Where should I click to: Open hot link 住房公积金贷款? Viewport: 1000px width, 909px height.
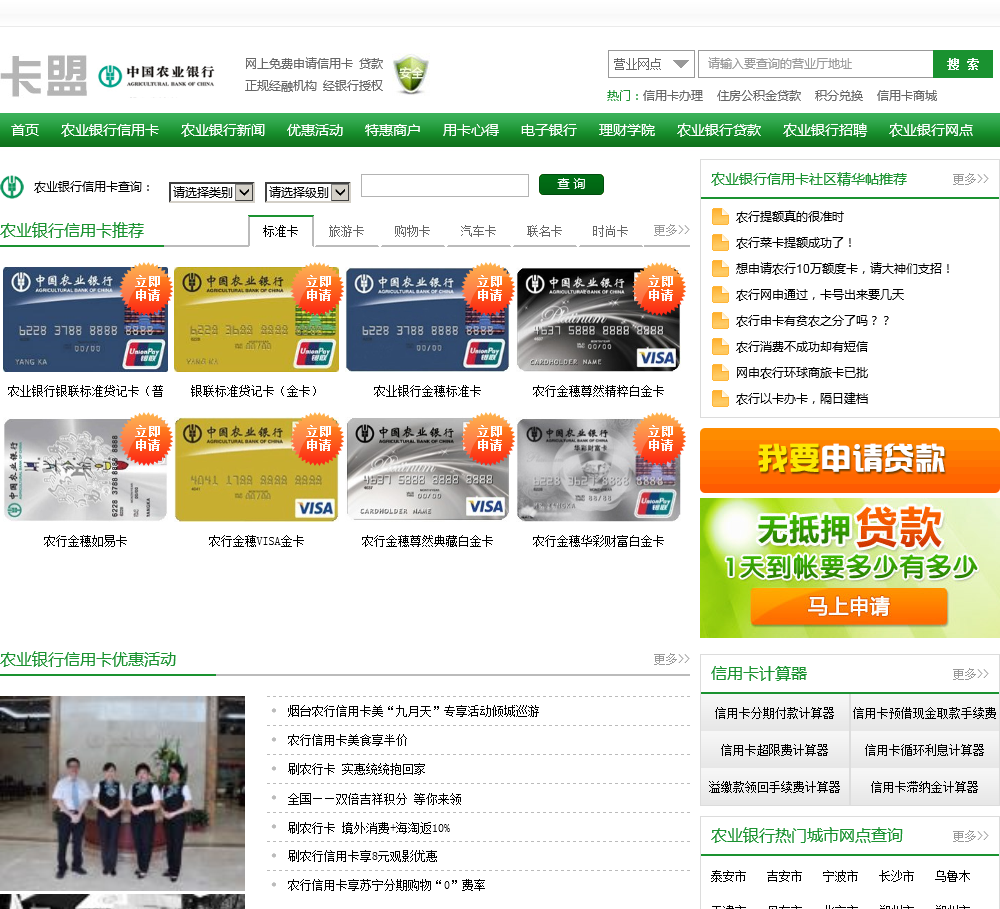(759, 96)
